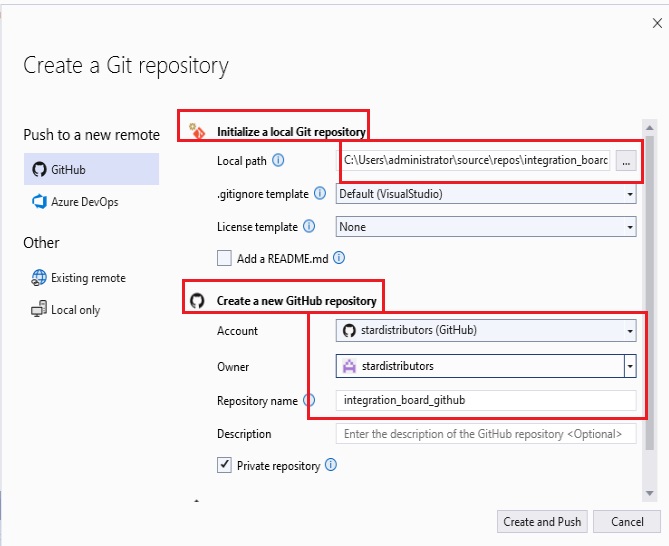Viewport: 669px width, 546px height.
Task: Uncheck the Private repository checkbox
Action: (x=224, y=465)
